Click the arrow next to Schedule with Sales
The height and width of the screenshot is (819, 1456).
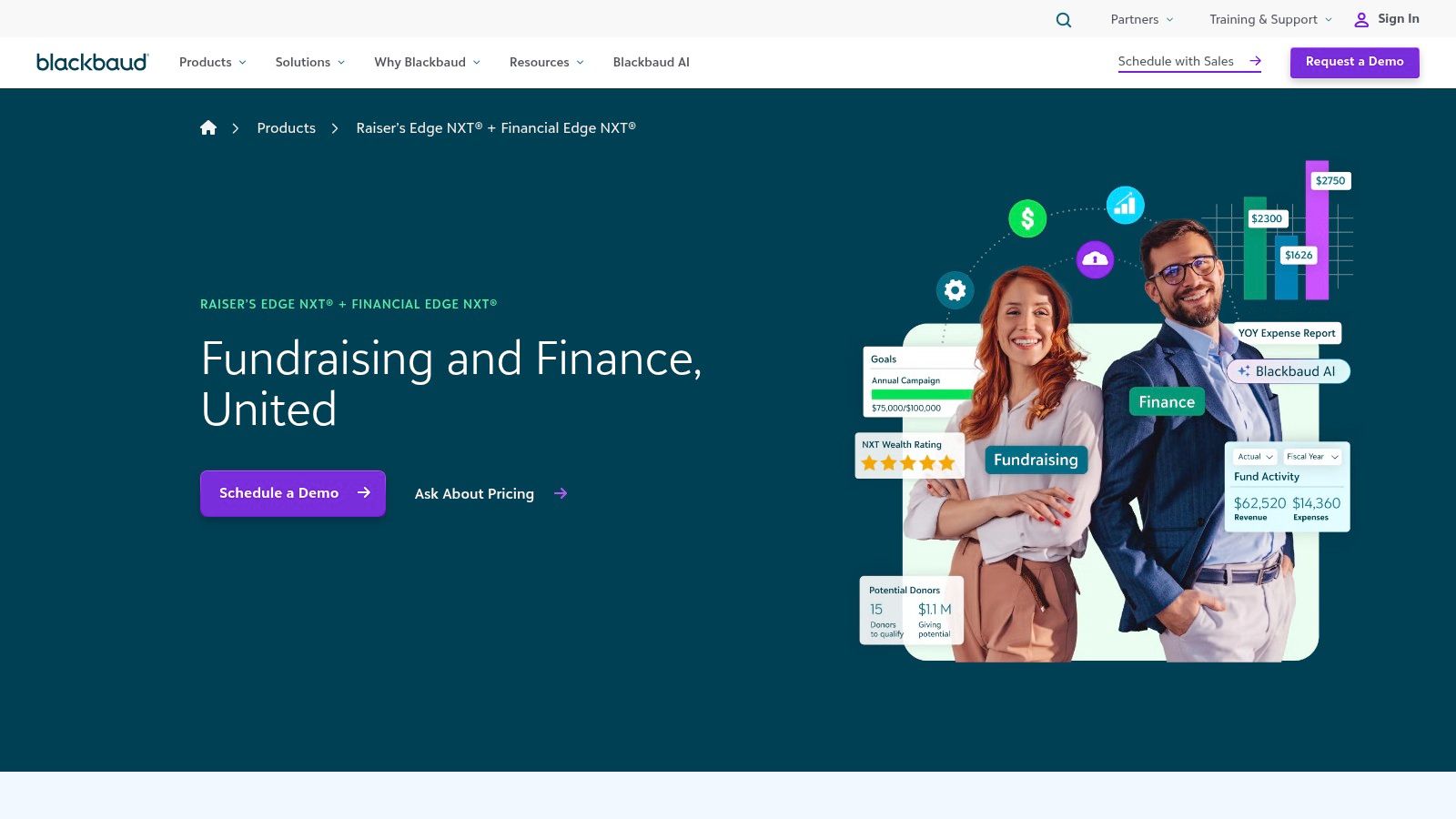click(1255, 61)
